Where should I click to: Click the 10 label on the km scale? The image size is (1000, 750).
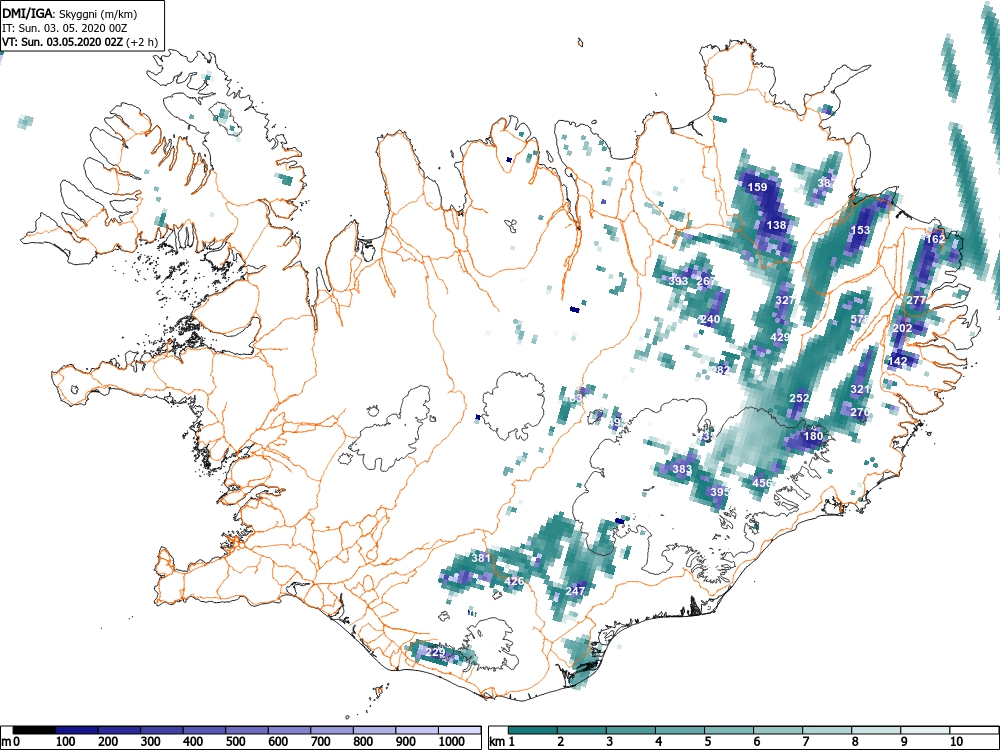(955, 742)
